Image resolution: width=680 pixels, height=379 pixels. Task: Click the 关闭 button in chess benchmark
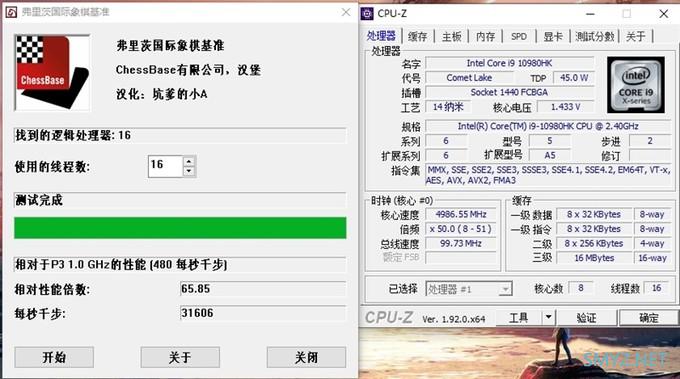[306, 357]
